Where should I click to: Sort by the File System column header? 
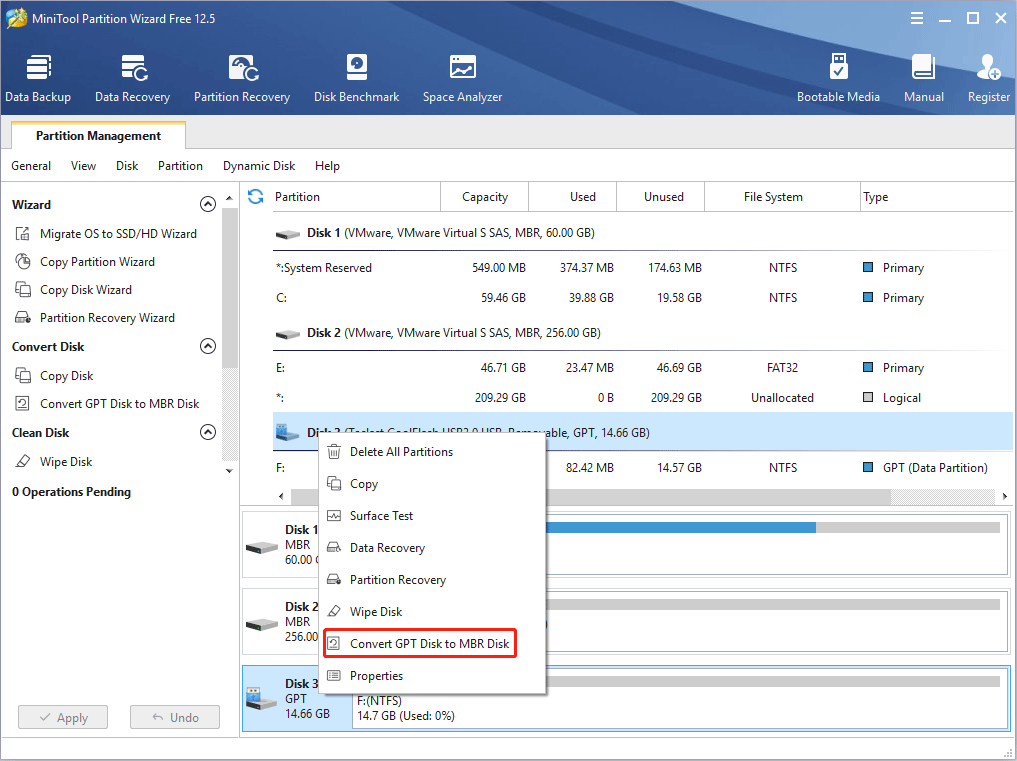tap(782, 197)
